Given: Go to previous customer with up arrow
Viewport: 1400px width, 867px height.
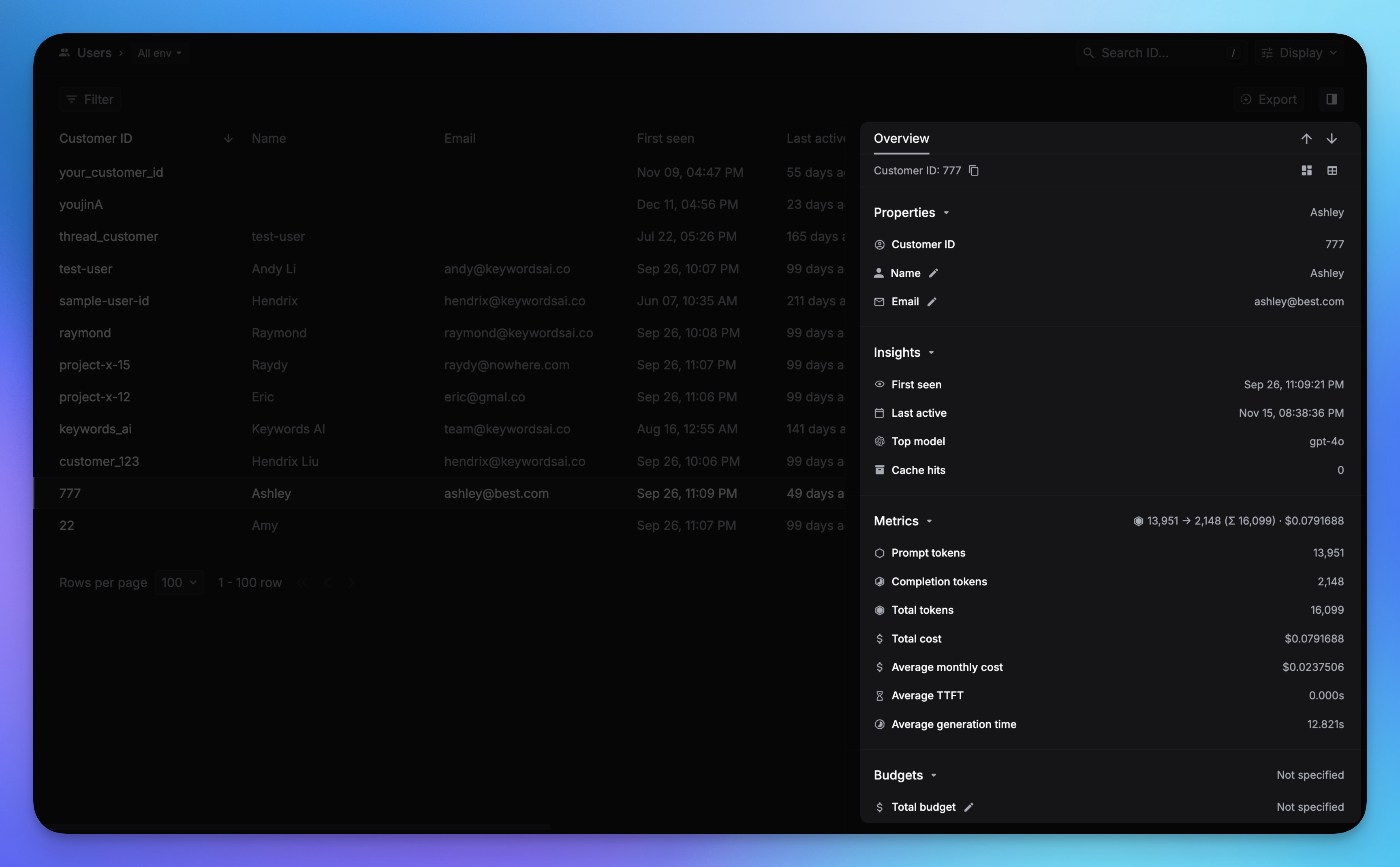Looking at the screenshot, I should [1306, 139].
